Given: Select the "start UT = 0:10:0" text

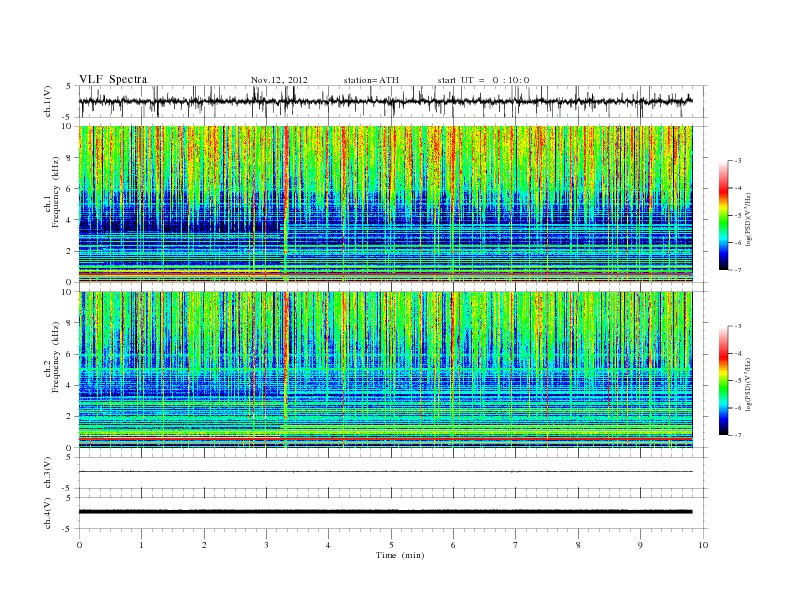Looking at the screenshot, I should click(x=483, y=80).
